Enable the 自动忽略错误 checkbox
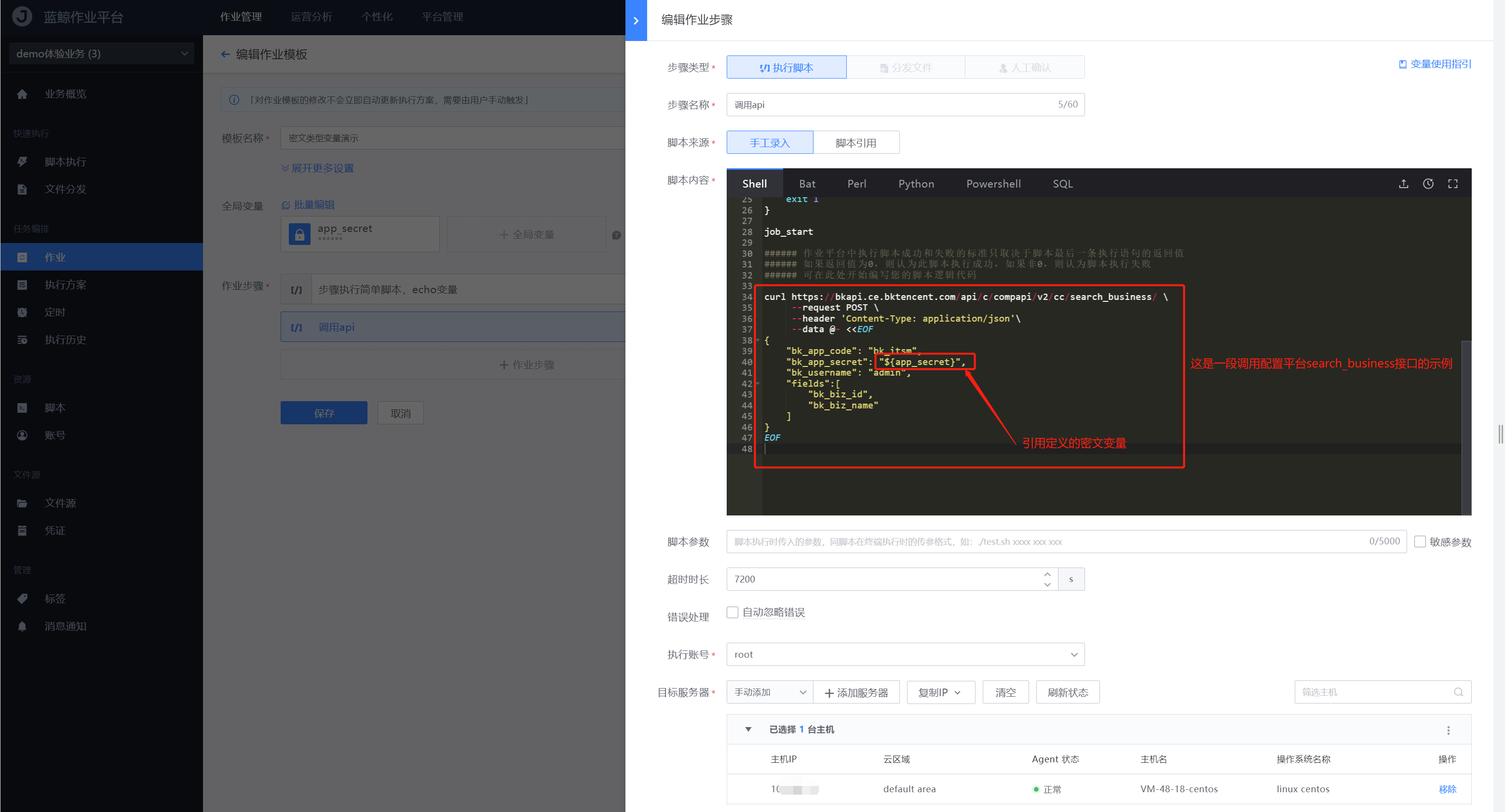This screenshot has height=812, width=1505. tap(732, 611)
